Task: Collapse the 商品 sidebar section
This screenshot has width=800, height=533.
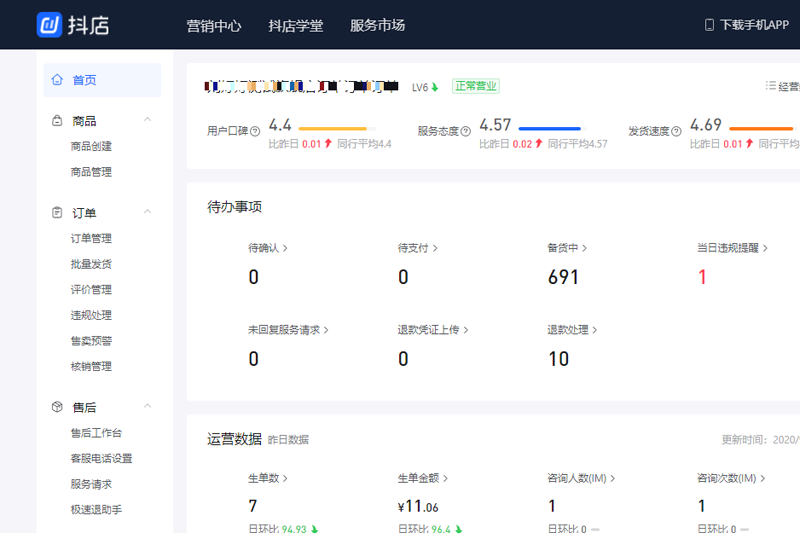Action: click(147, 121)
